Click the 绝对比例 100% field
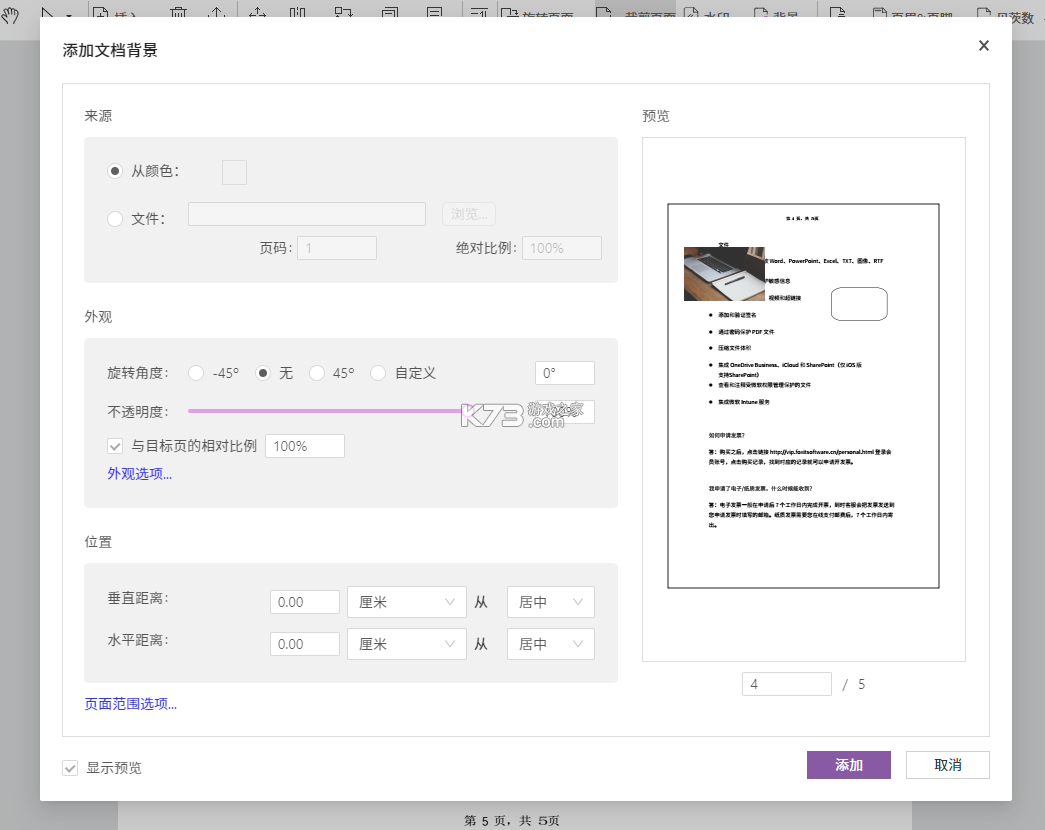The image size is (1045, 830). [562, 248]
